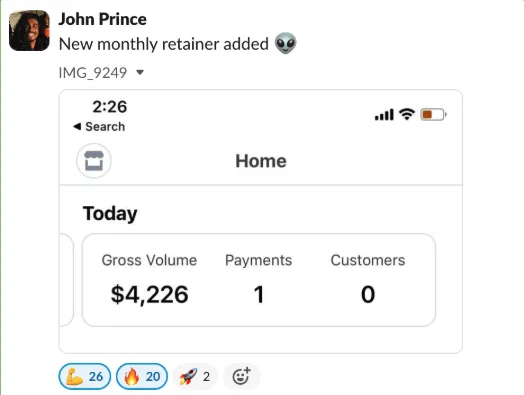The image size is (524, 395).
Task: Toggle the rocket emoji reaction
Action: click(195, 376)
